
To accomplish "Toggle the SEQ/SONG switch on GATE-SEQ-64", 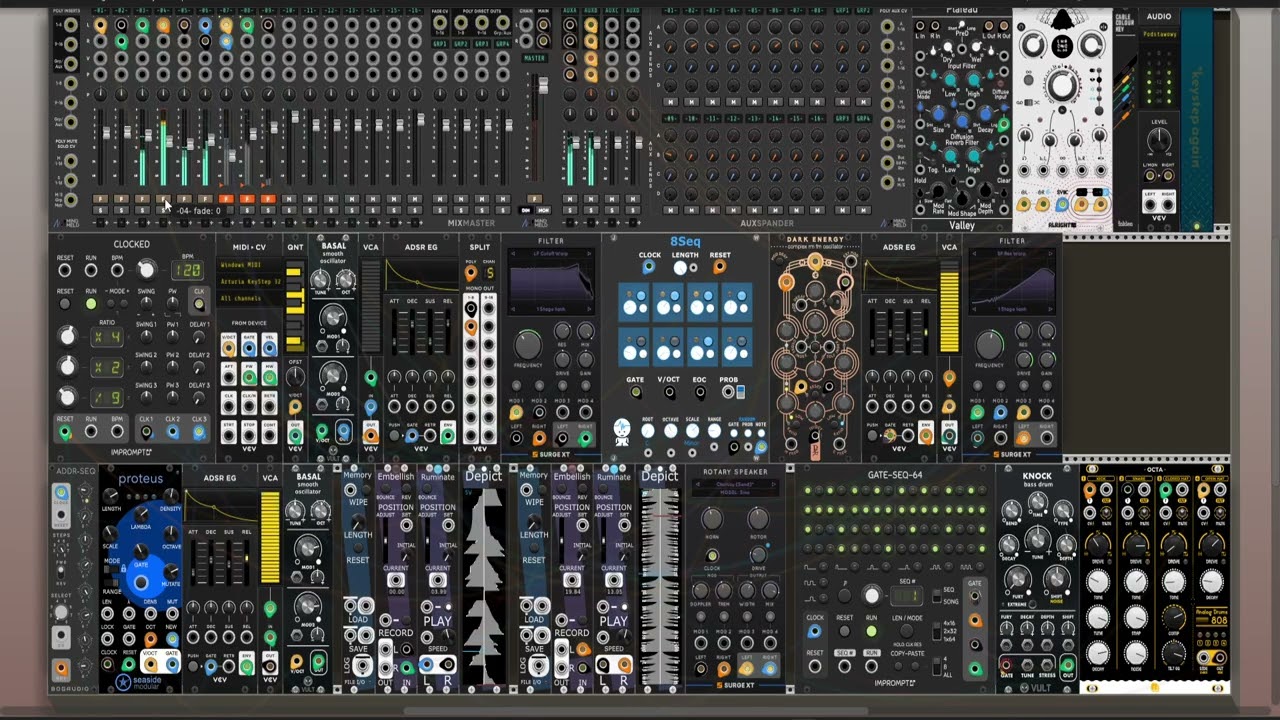I will click(x=939, y=595).
